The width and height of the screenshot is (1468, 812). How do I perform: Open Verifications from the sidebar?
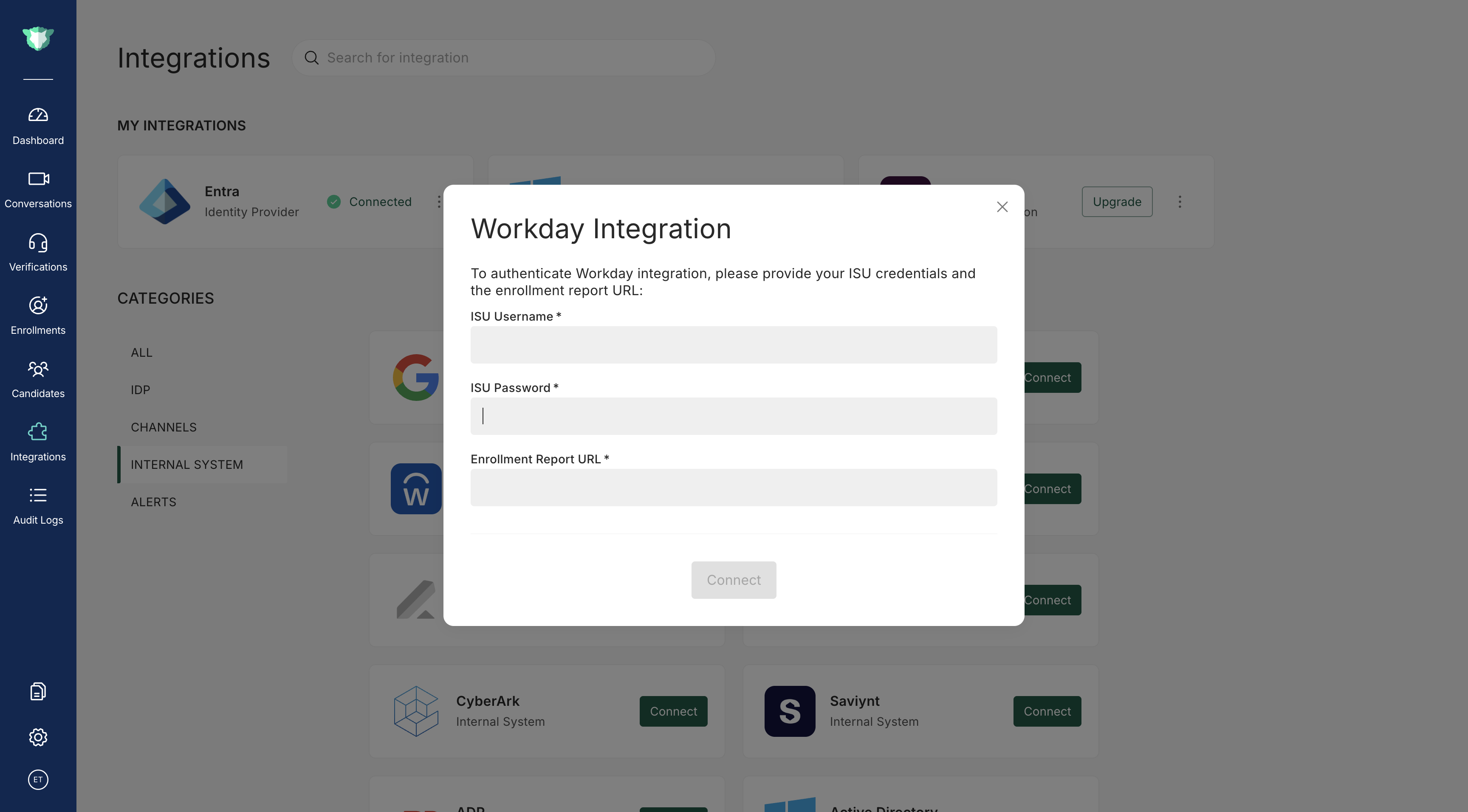pos(38,253)
